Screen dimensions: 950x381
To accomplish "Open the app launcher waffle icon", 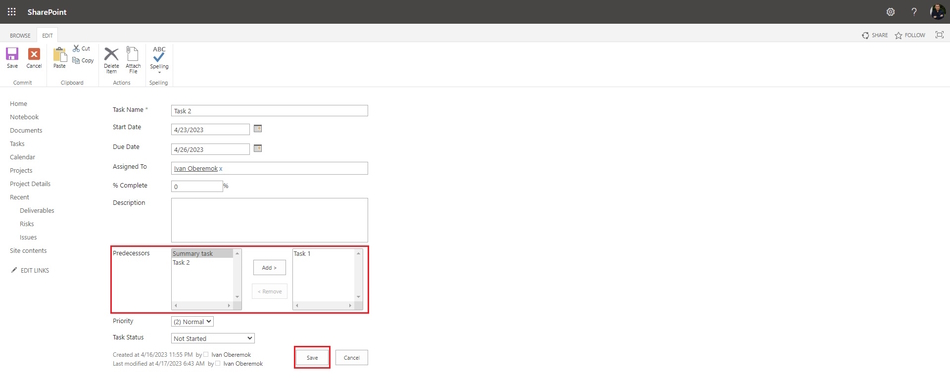I will [x=12, y=12].
